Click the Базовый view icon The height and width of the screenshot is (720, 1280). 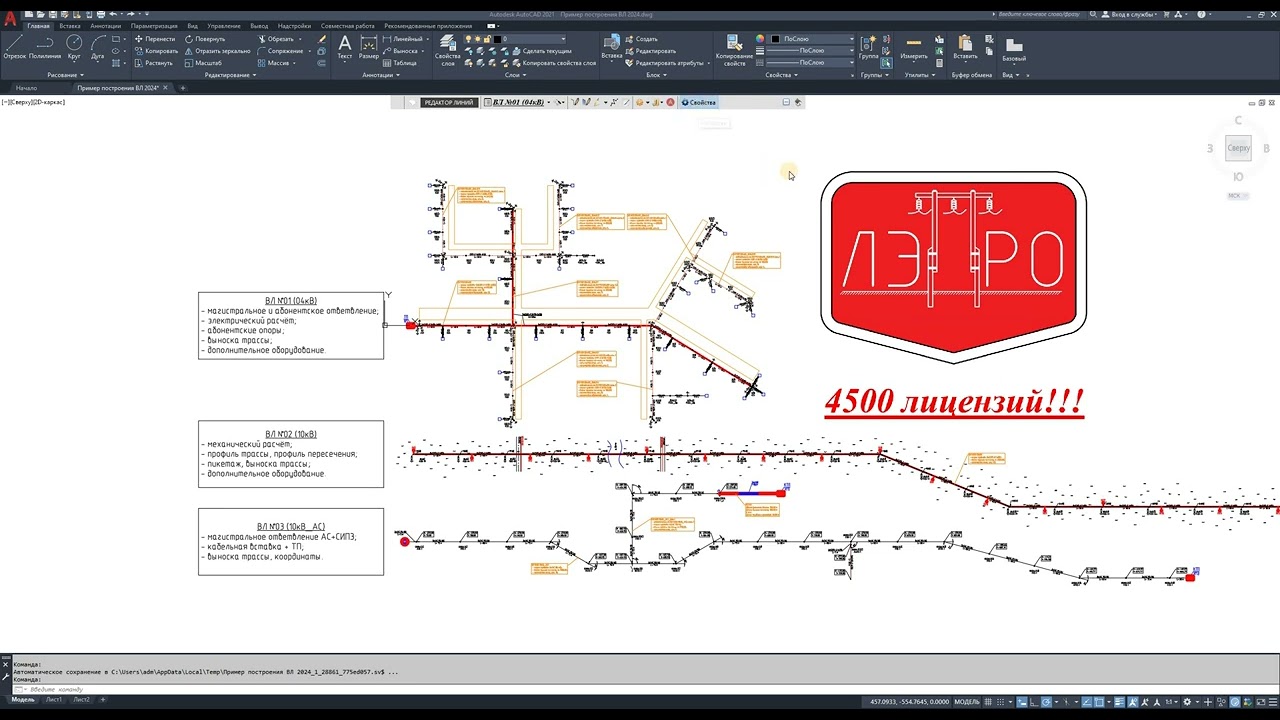[1014, 50]
